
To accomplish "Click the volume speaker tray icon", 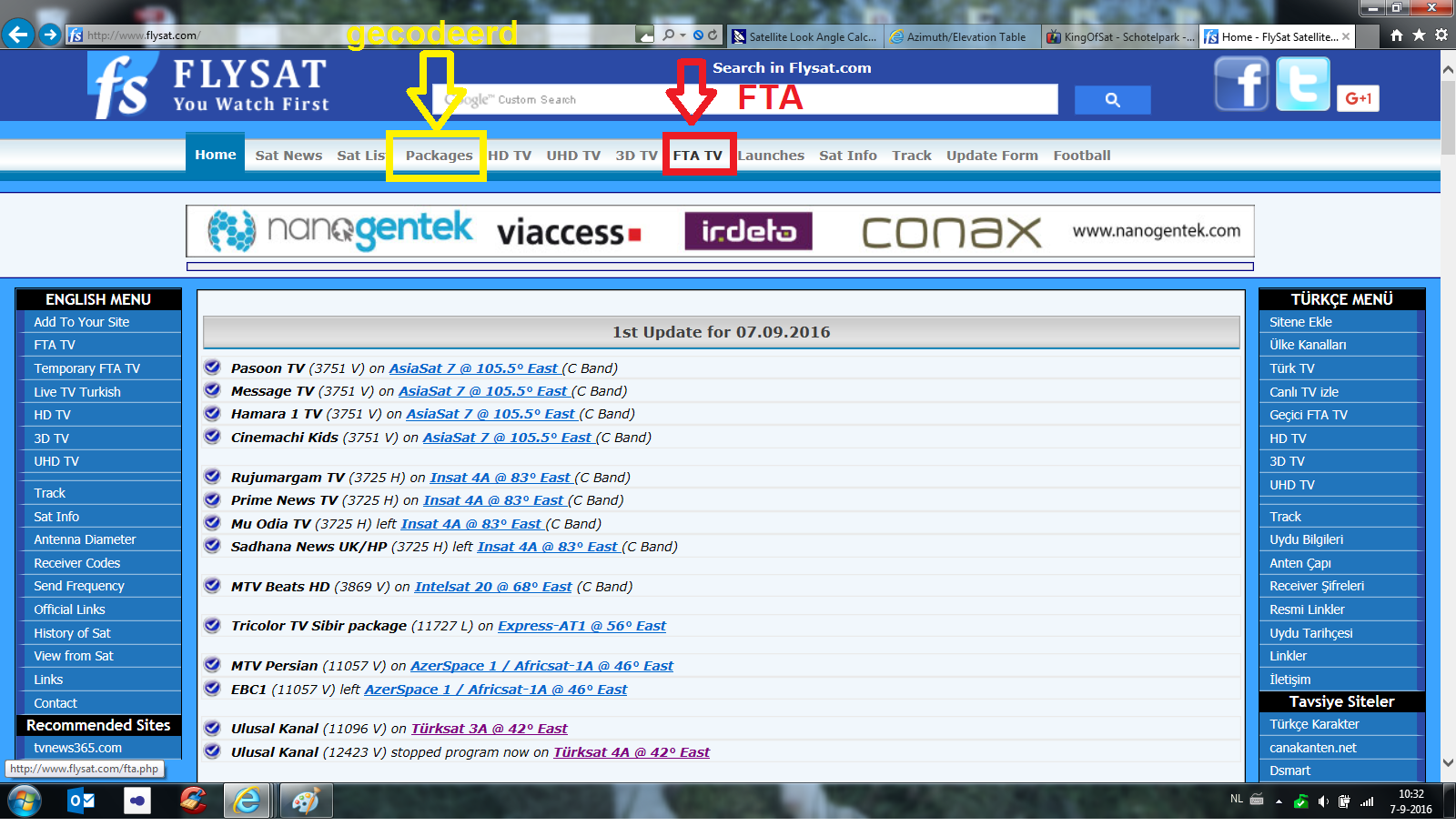I will (x=1323, y=801).
